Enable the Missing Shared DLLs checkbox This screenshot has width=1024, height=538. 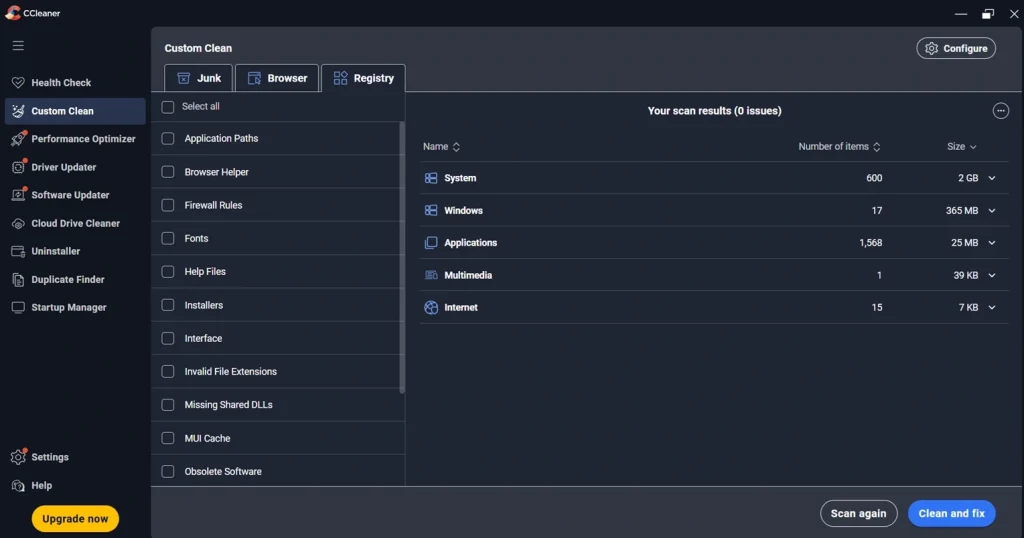click(x=168, y=405)
